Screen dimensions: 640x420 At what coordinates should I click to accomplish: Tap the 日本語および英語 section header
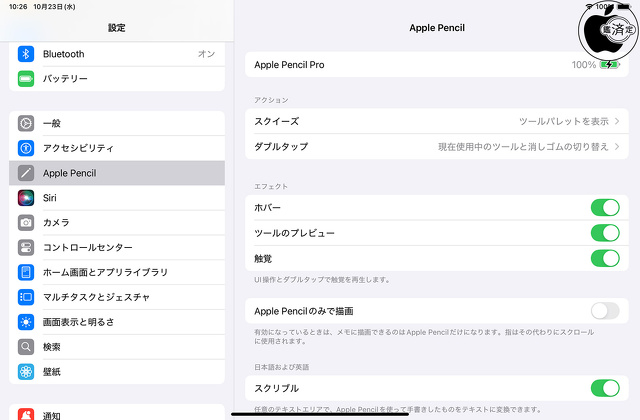(x=282, y=367)
